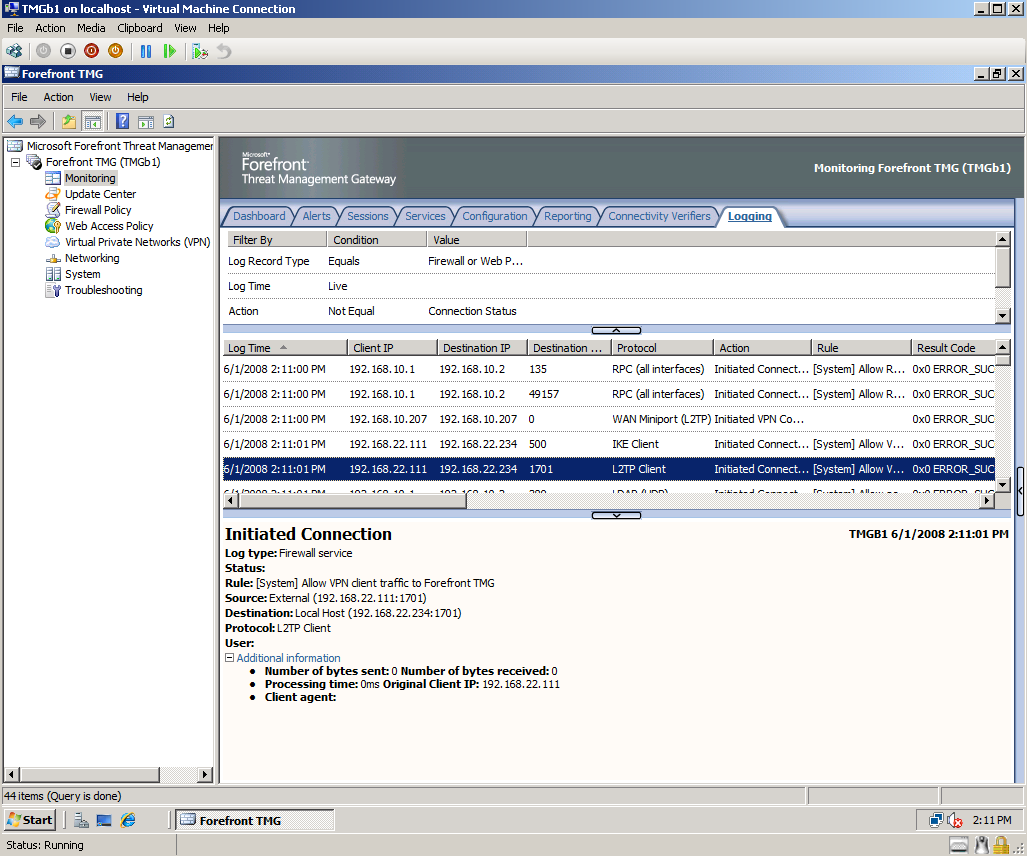Select Web Access Policy node
Viewport: 1027px width, 856px height.
(x=109, y=226)
